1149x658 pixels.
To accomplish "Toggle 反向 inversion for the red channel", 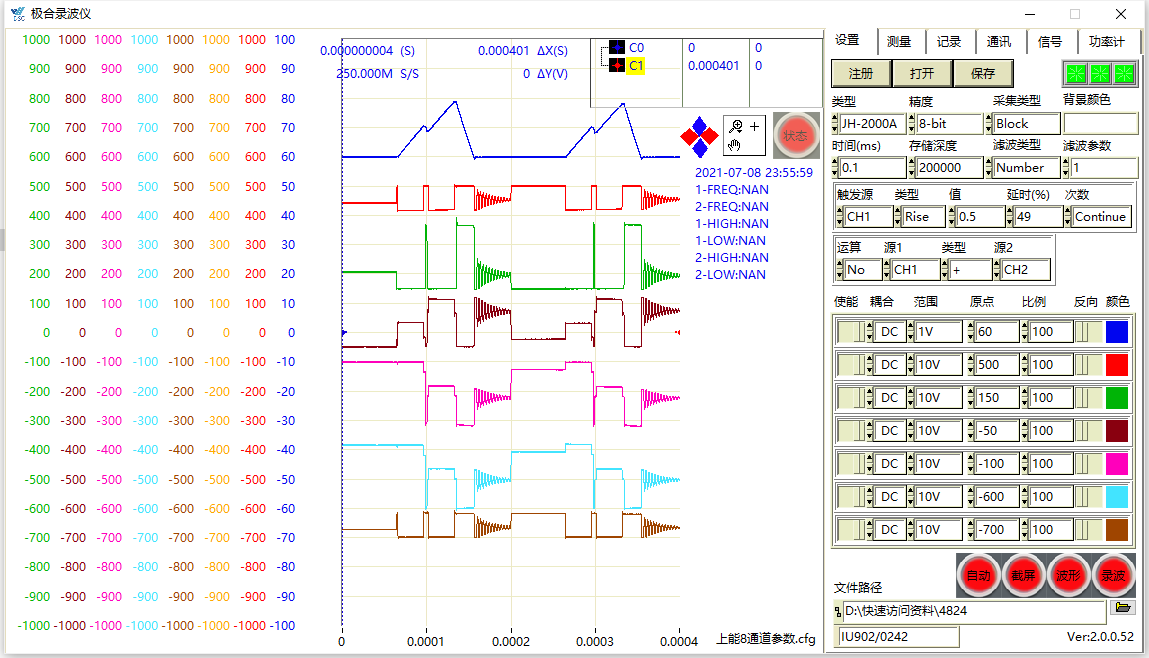I will click(x=1084, y=364).
